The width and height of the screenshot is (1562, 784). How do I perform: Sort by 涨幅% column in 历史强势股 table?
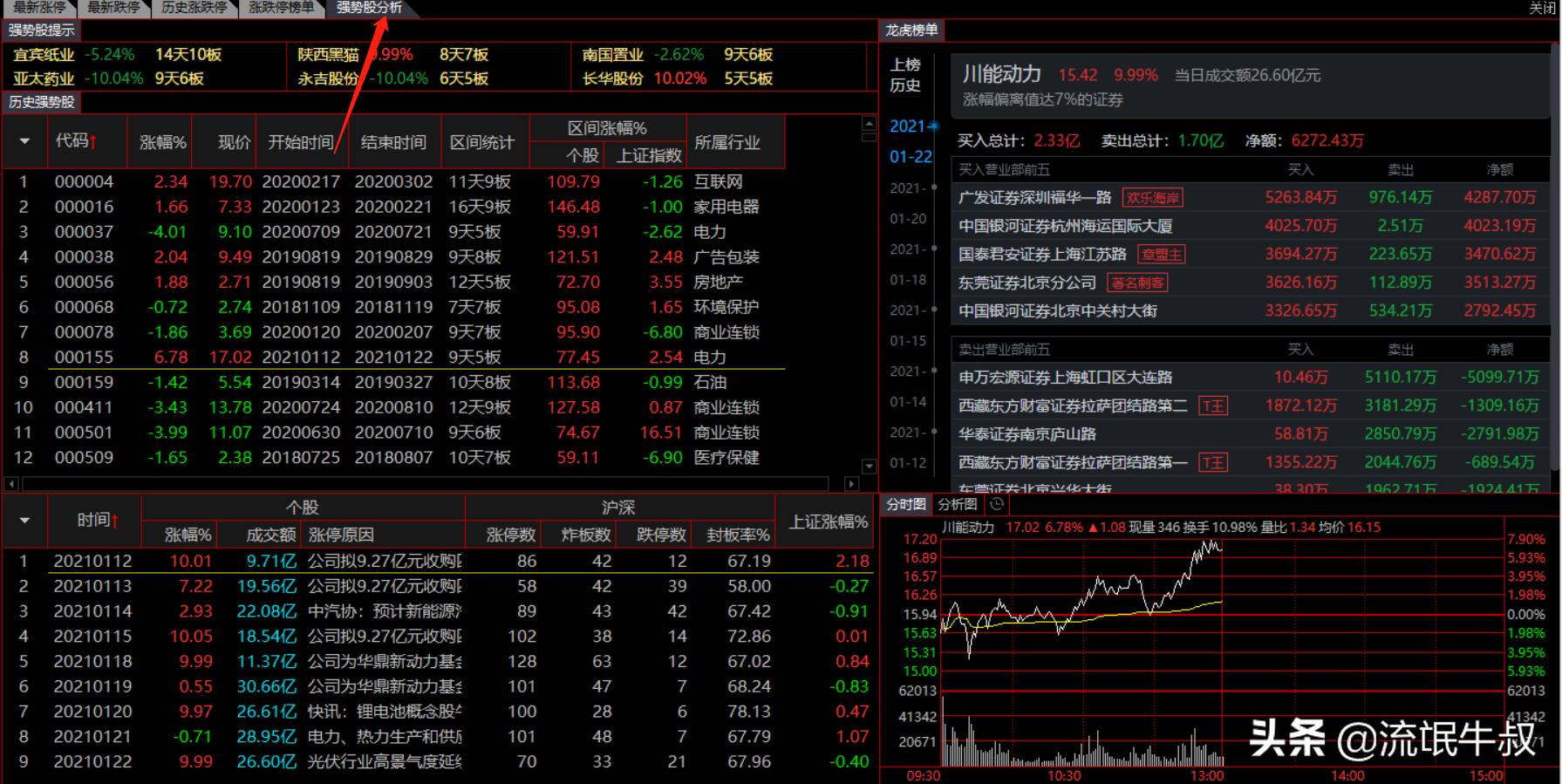click(162, 141)
